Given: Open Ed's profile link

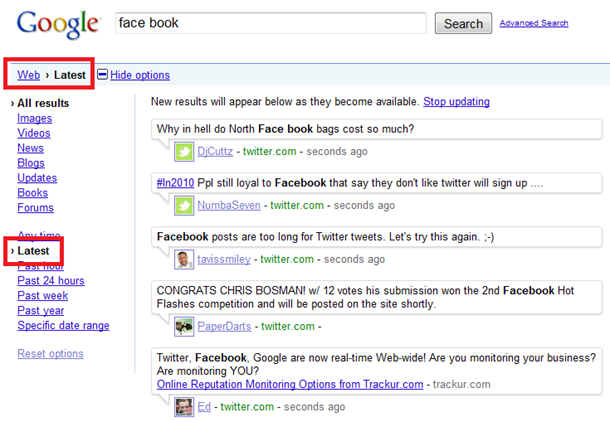Looking at the screenshot, I should coord(204,406).
